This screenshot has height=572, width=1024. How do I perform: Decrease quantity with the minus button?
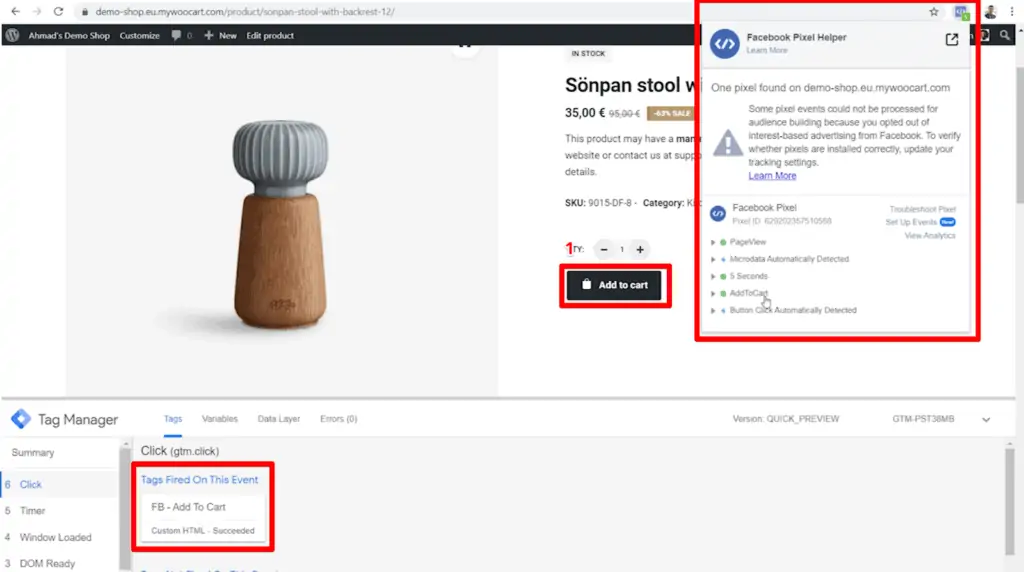click(603, 249)
